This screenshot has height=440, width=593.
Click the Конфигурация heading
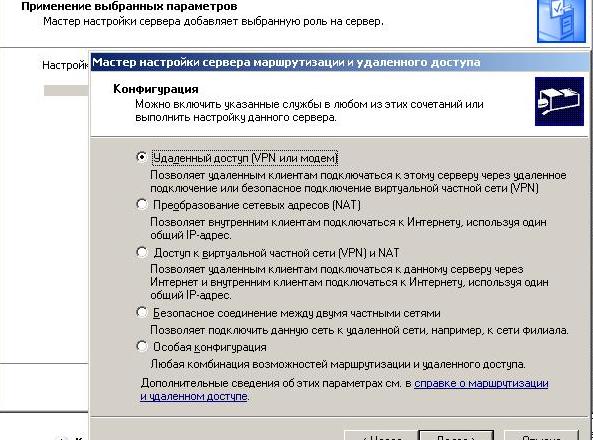[x=156, y=89]
